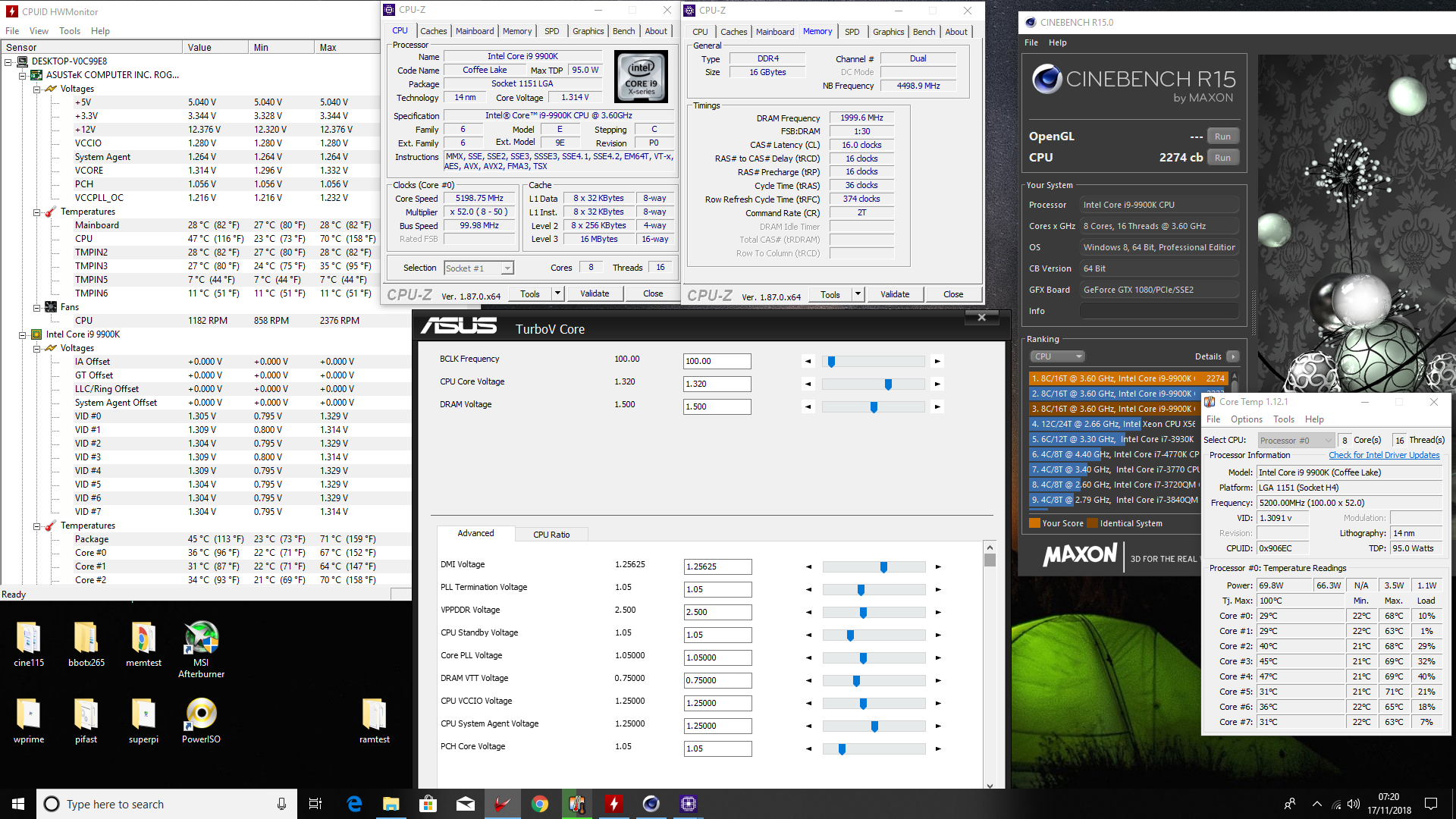Decrease DRAM Voltage with left arrow
Screen dimensions: 1456x819
click(808, 407)
